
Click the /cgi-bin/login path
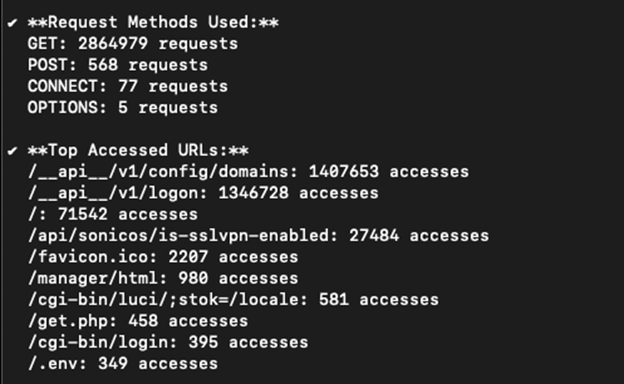click(103, 343)
